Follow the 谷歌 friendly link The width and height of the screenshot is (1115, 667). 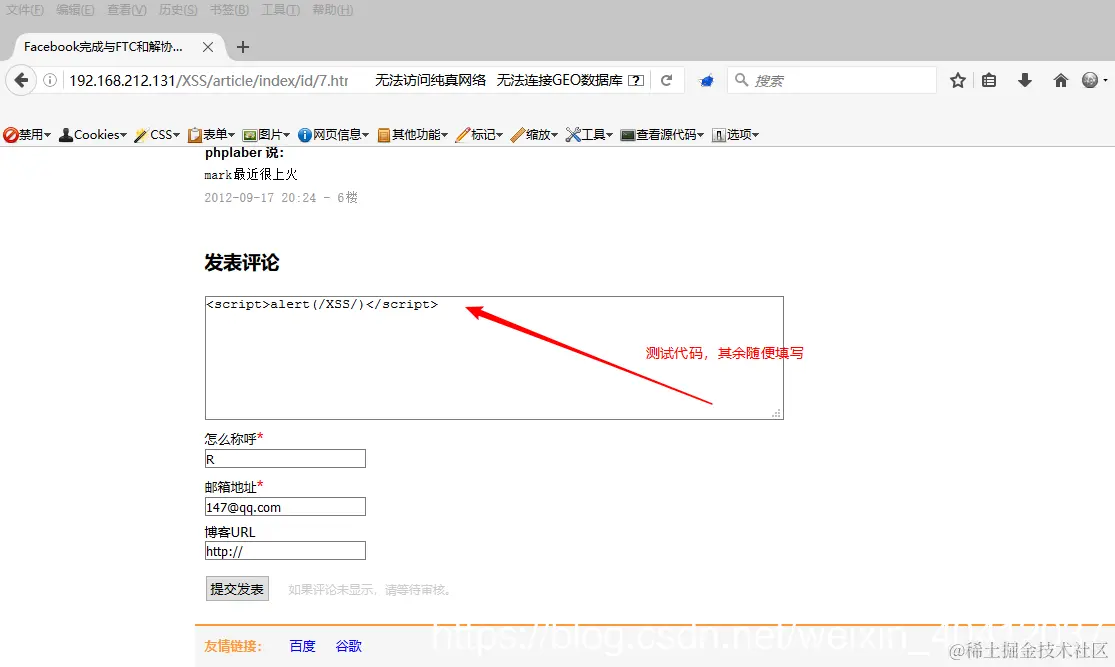click(348, 646)
